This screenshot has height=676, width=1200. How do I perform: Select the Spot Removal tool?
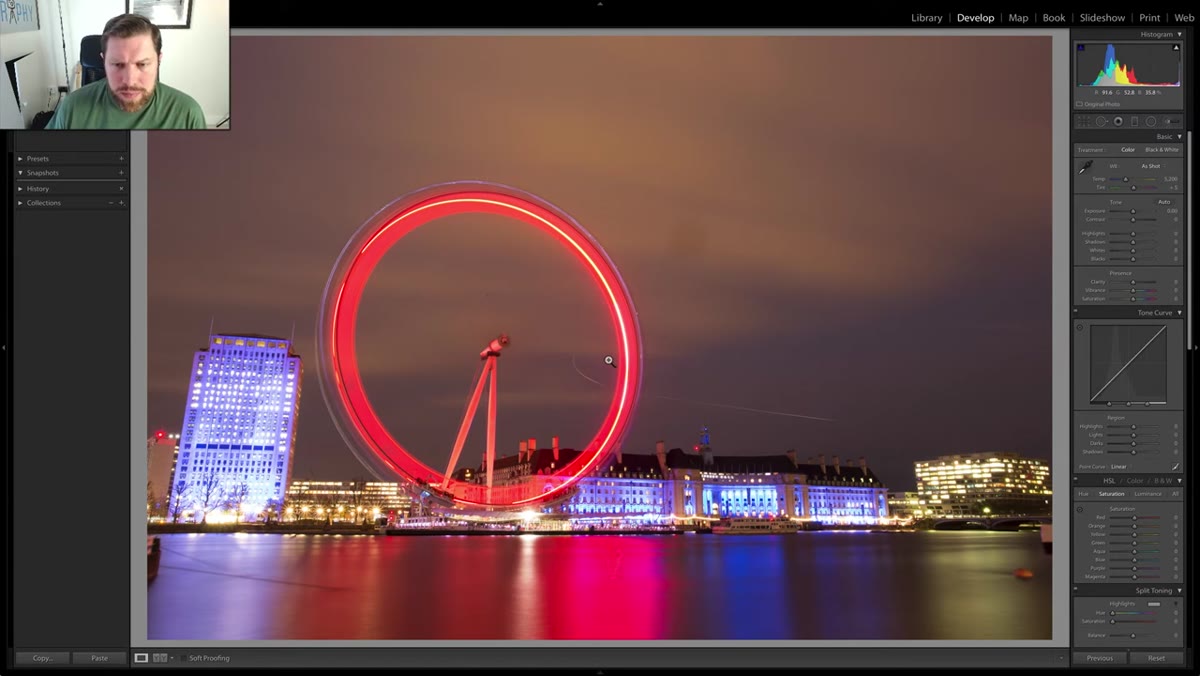1101,121
